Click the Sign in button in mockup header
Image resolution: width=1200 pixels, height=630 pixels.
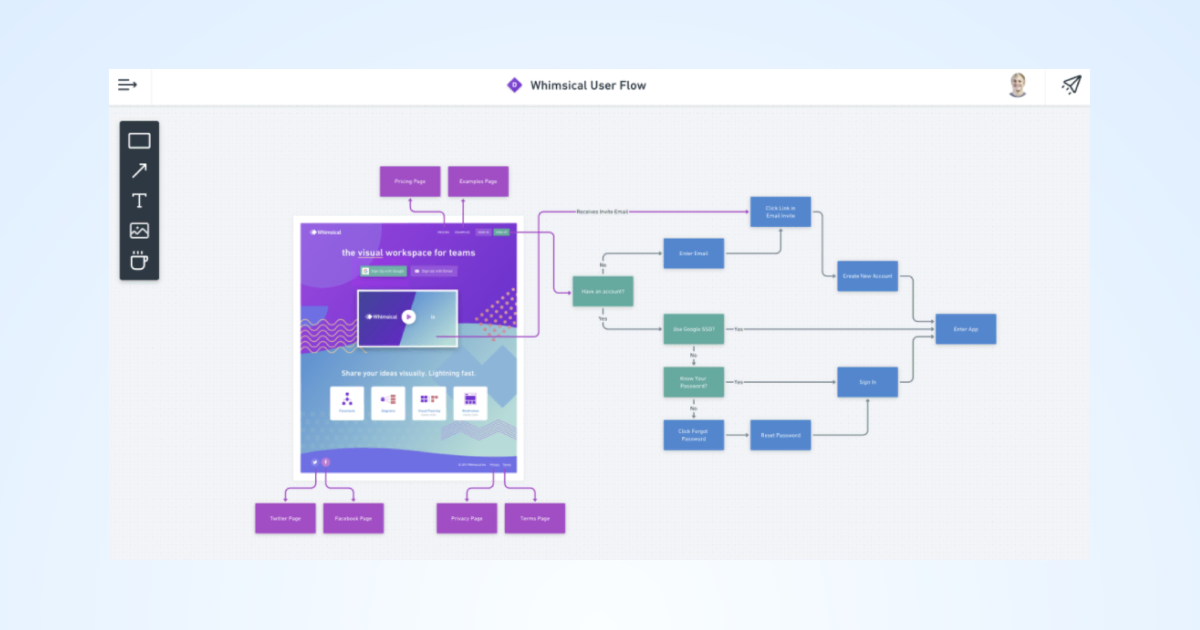click(483, 232)
